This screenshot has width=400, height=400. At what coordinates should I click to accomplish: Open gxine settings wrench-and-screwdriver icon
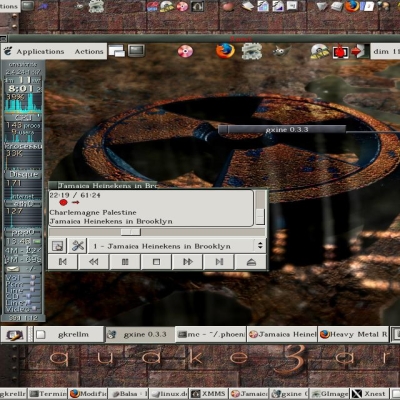point(78,246)
